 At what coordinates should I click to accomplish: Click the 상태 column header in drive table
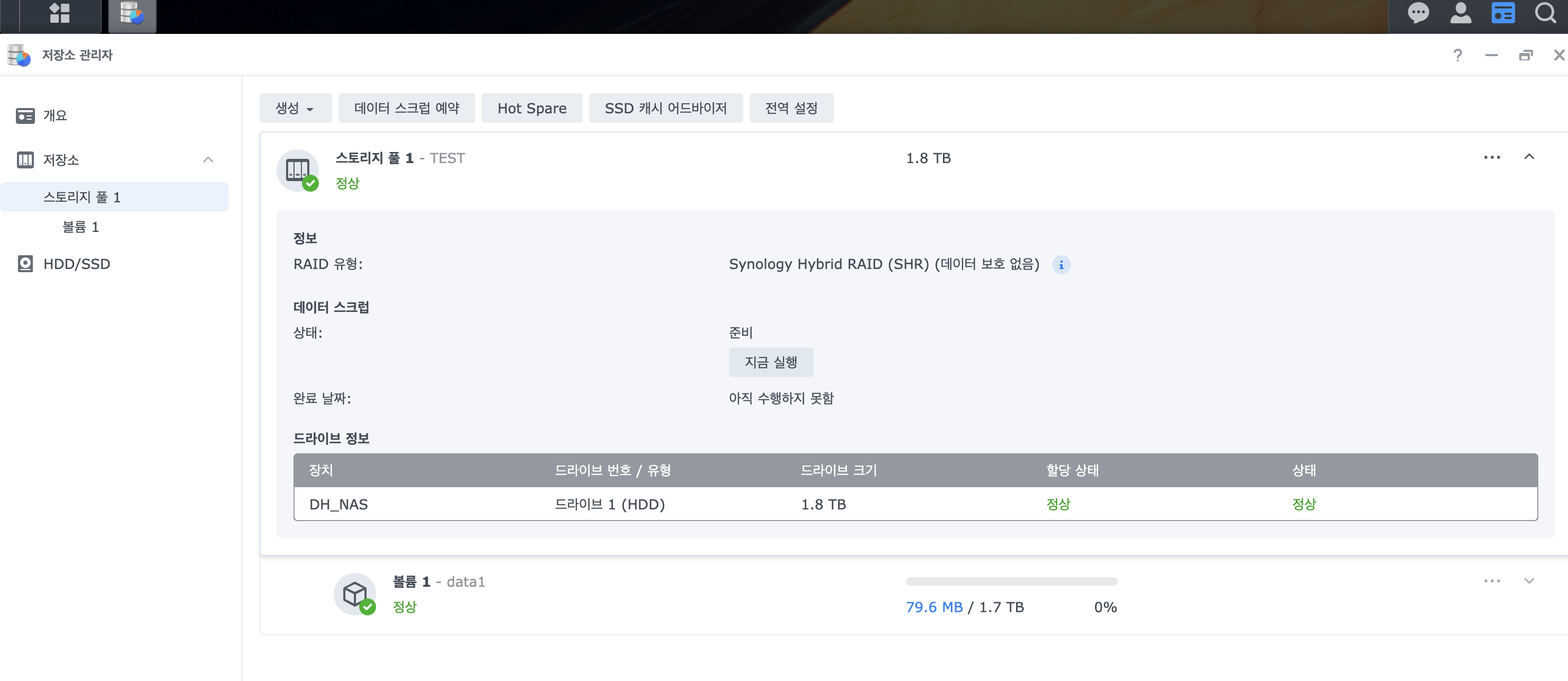pos(1304,470)
